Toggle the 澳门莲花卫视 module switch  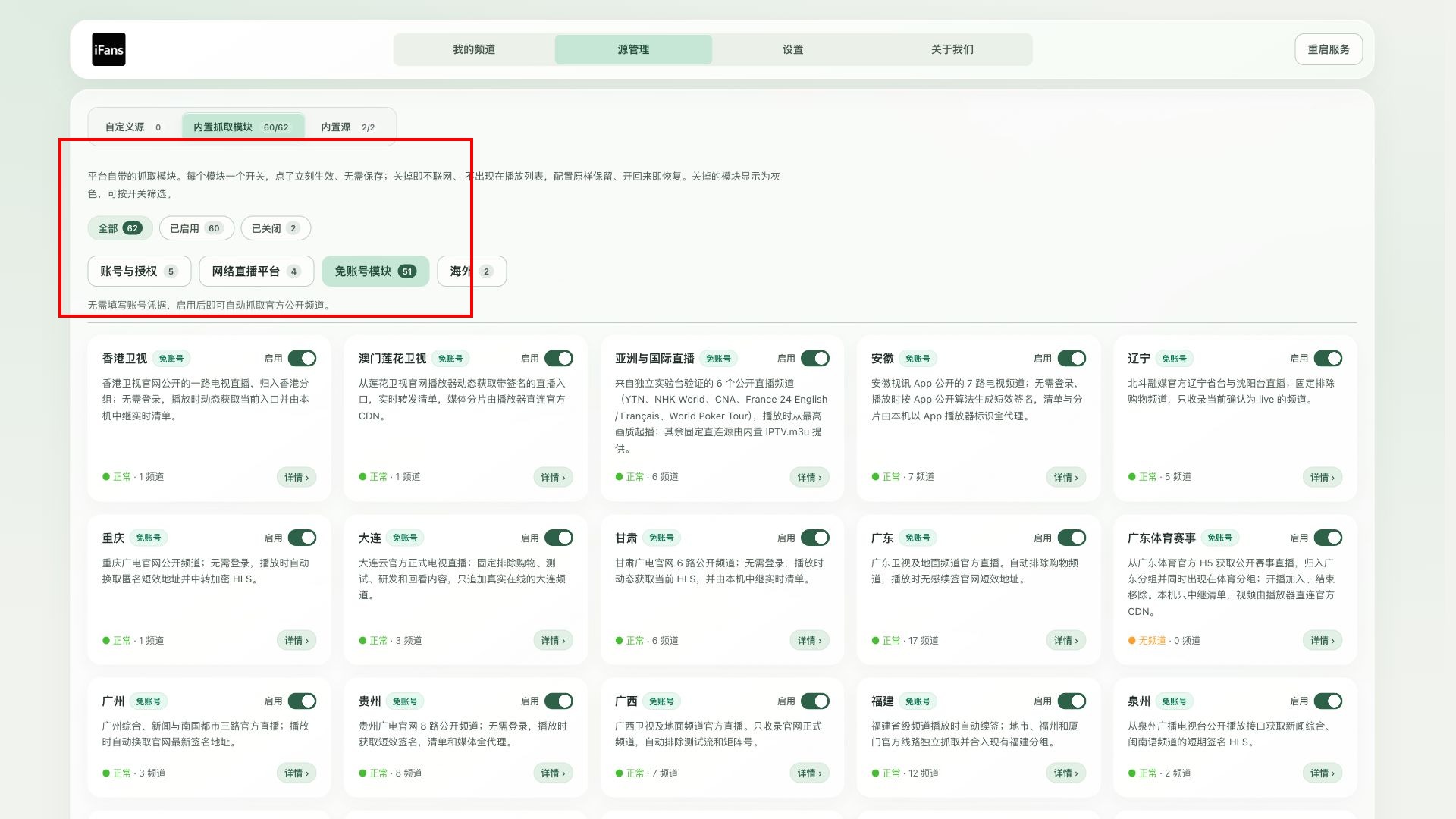559,359
